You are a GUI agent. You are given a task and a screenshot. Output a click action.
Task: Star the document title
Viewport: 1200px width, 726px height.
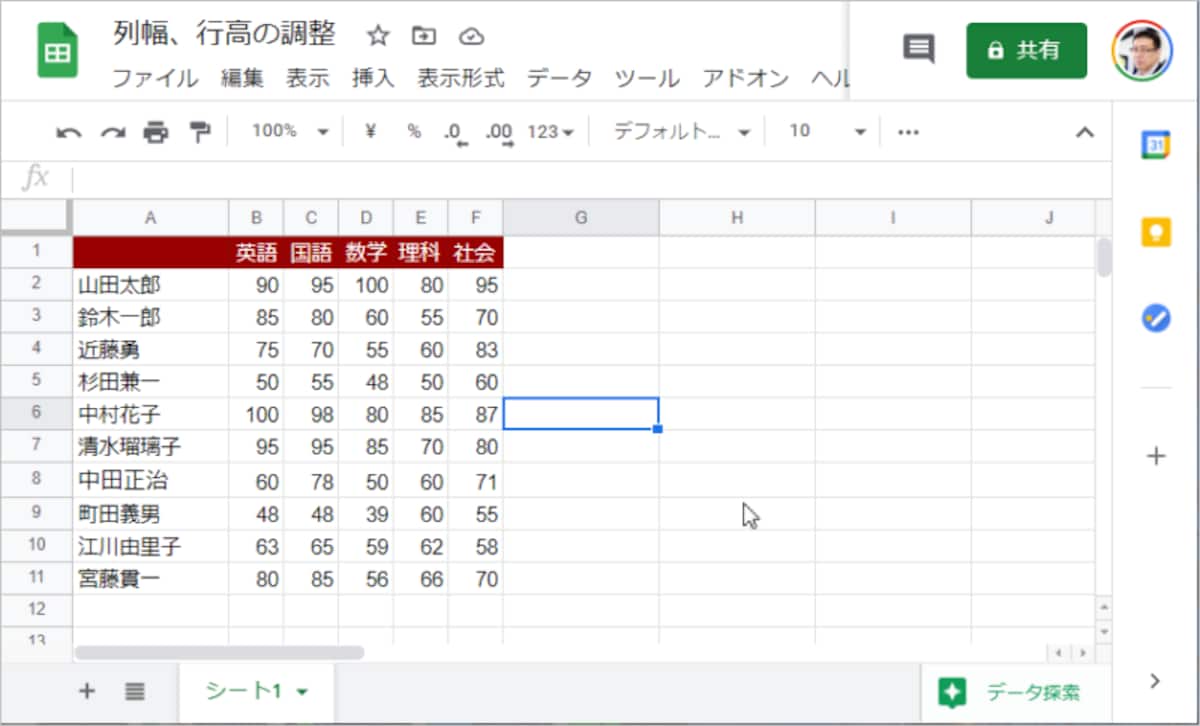pos(378,36)
